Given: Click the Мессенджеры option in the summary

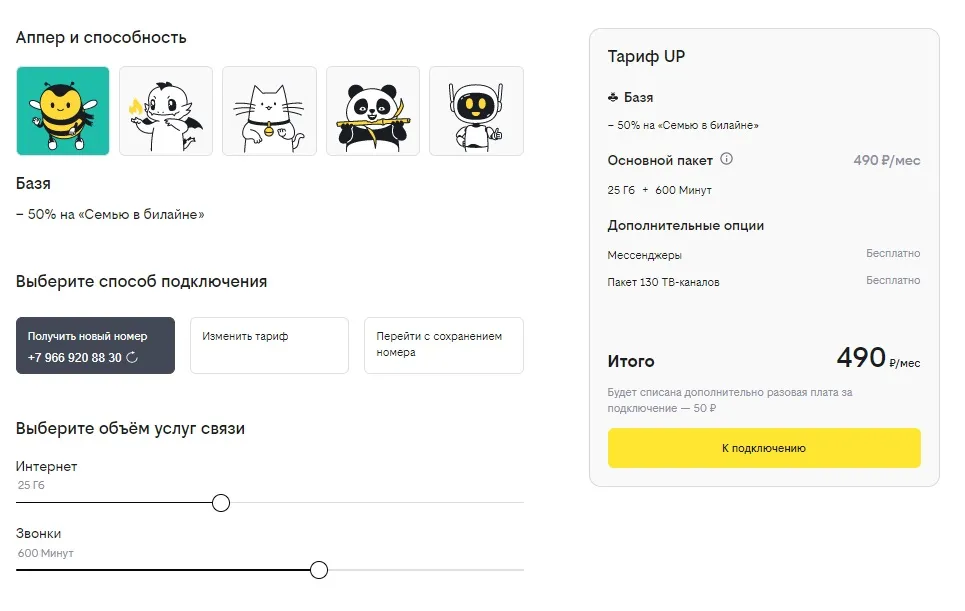Looking at the screenshot, I should pos(645,255).
